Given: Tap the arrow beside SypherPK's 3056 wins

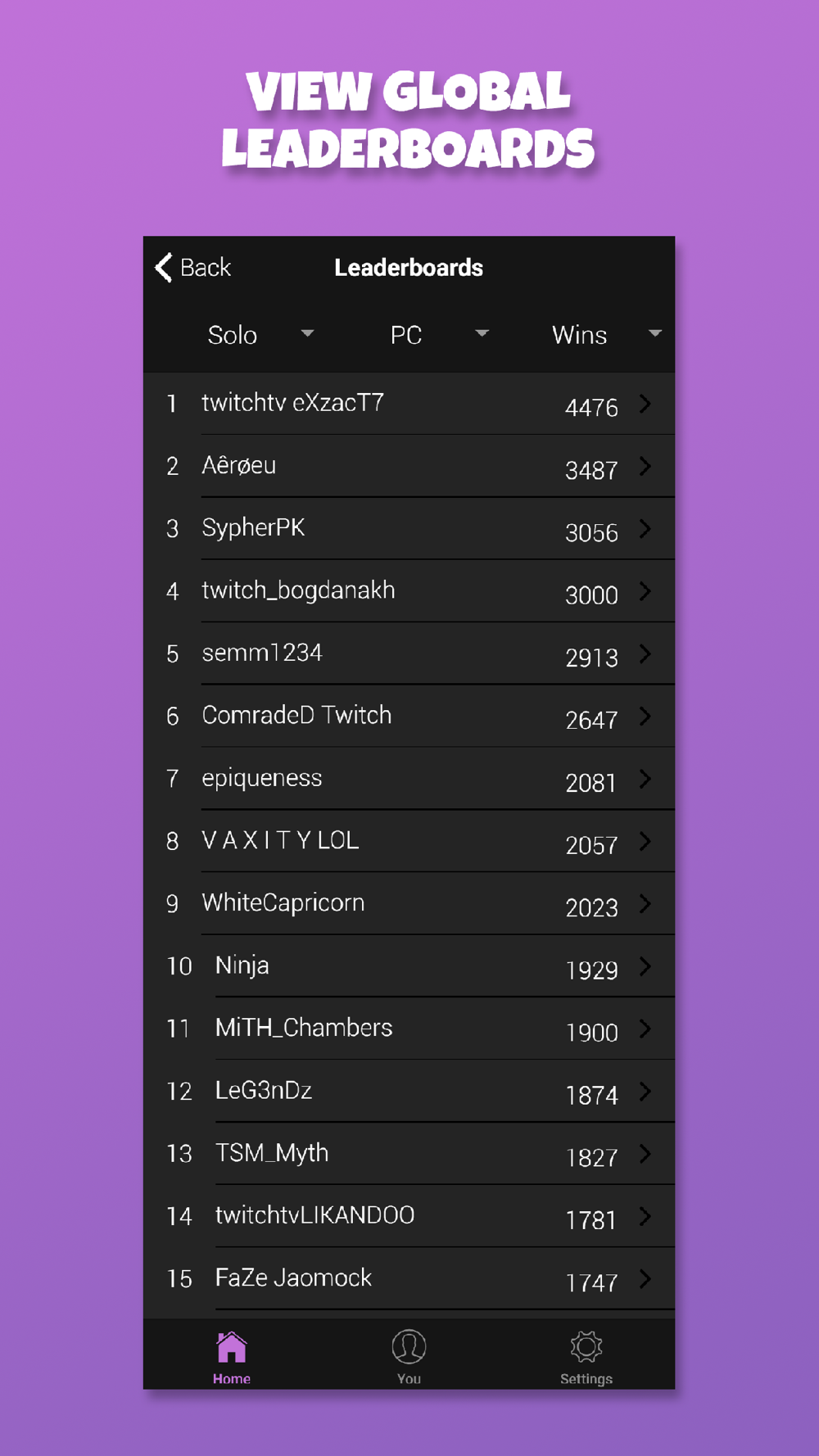Looking at the screenshot, I should (645, 528).
